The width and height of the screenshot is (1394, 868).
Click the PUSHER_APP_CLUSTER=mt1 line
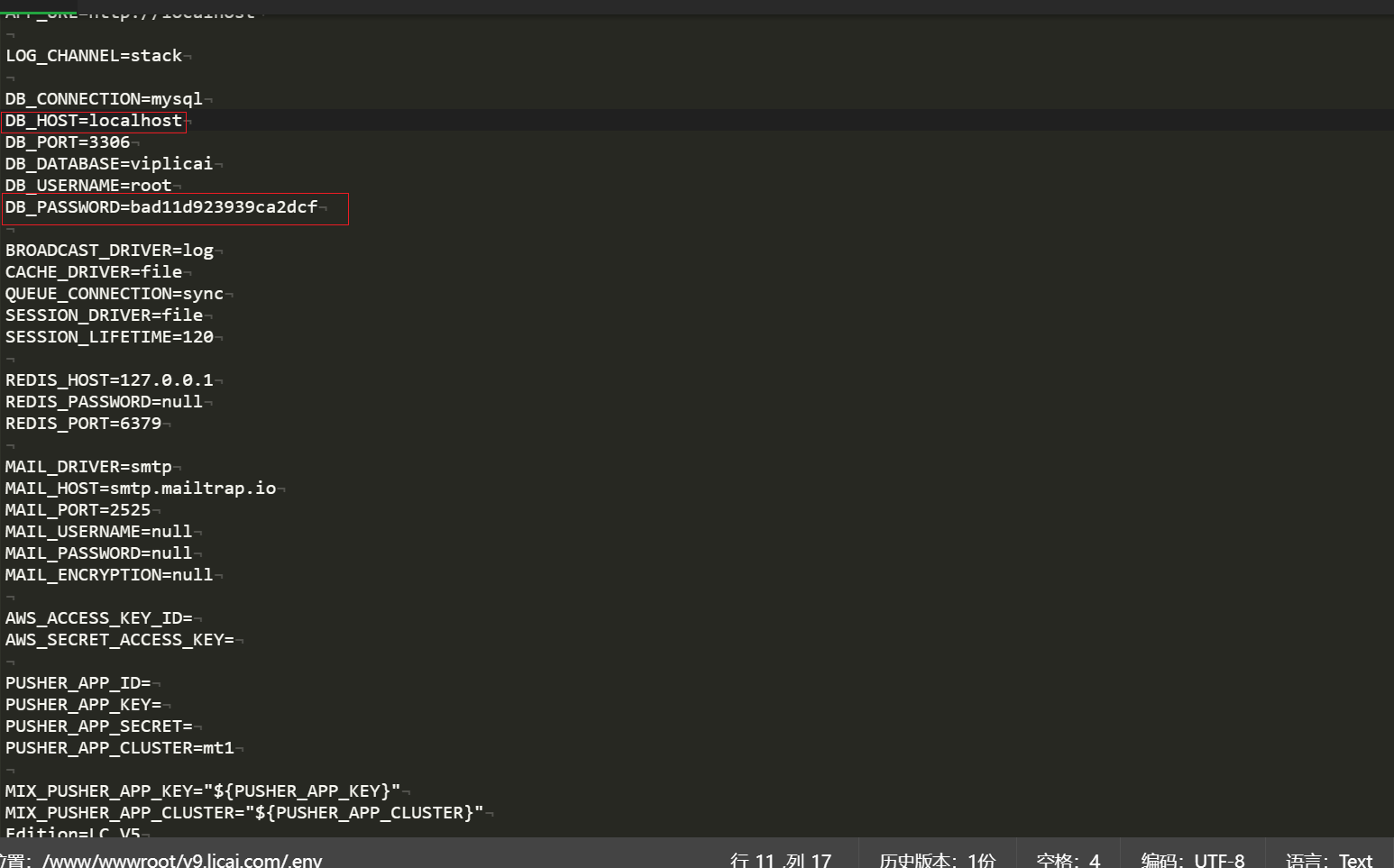[120, 748]
